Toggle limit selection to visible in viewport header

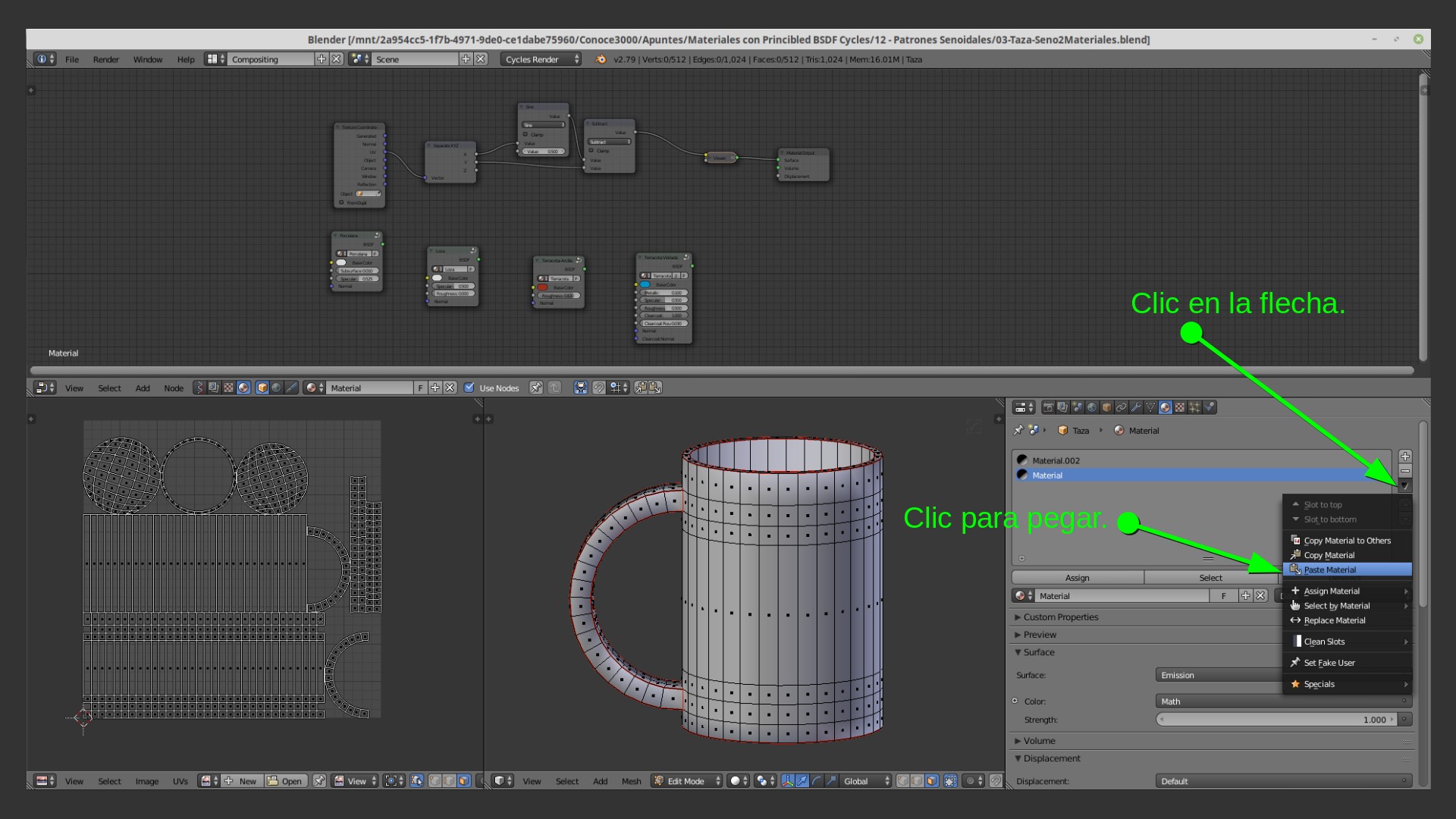click(x=950, y=780)
